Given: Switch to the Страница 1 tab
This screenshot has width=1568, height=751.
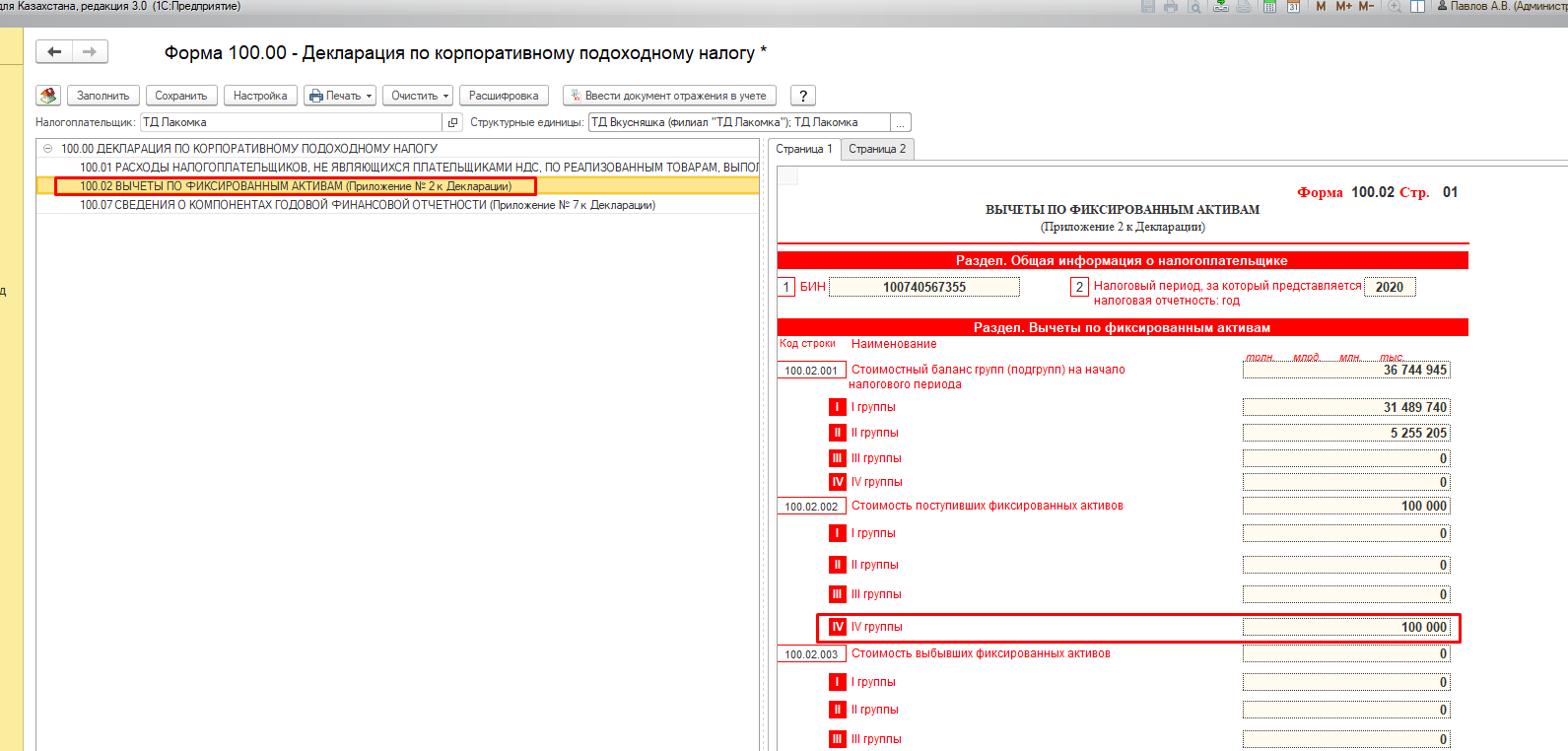Looking at the screenshot, I should pos(804,149).
